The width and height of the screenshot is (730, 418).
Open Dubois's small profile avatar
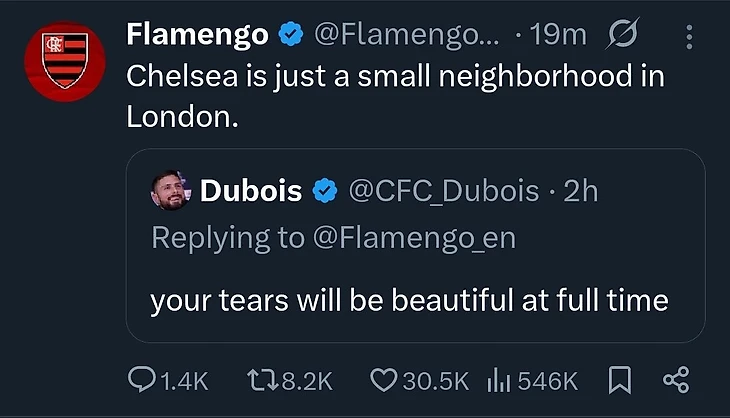pyautogui.click(x=172, y=190)
